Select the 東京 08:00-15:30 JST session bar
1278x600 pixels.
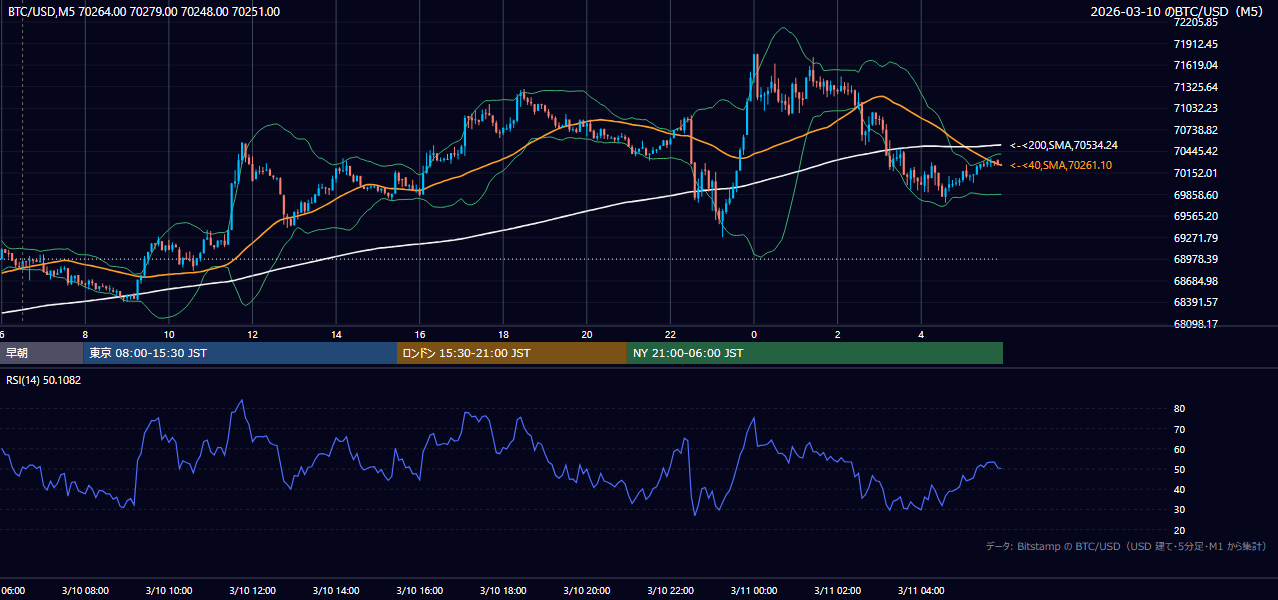click(x=240, y=353)
